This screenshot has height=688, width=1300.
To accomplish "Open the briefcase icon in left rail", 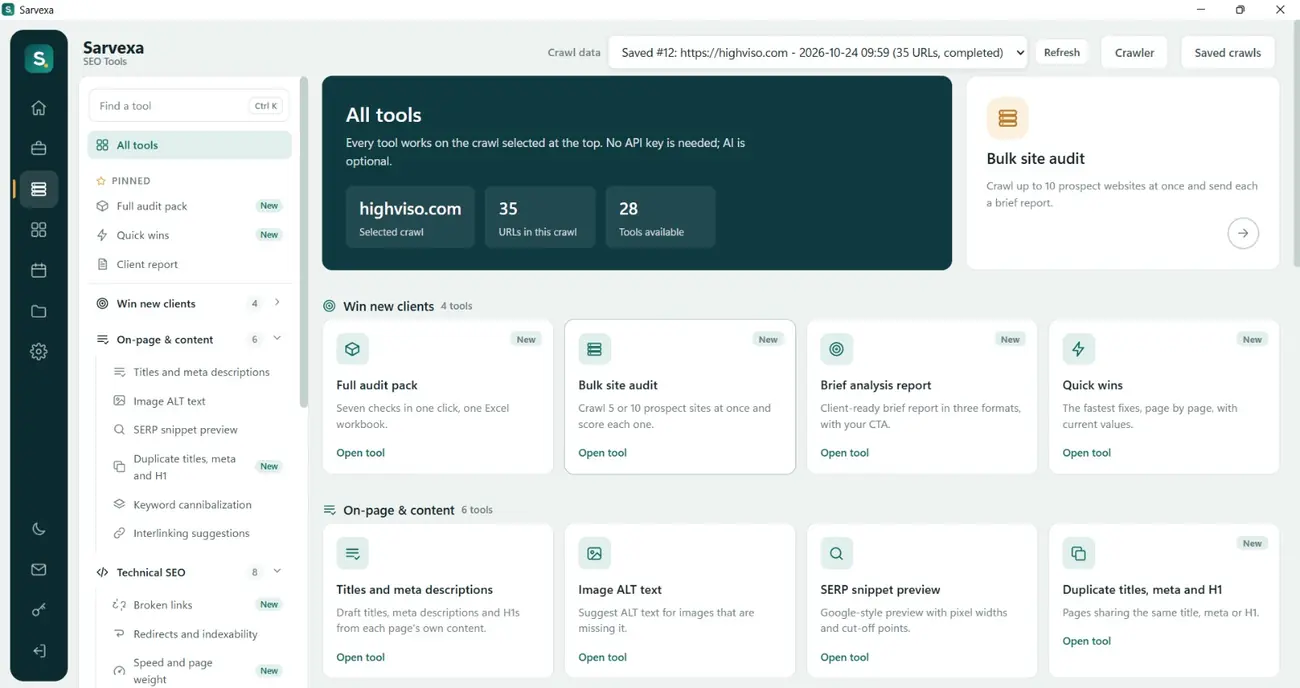I will point(39,148).
